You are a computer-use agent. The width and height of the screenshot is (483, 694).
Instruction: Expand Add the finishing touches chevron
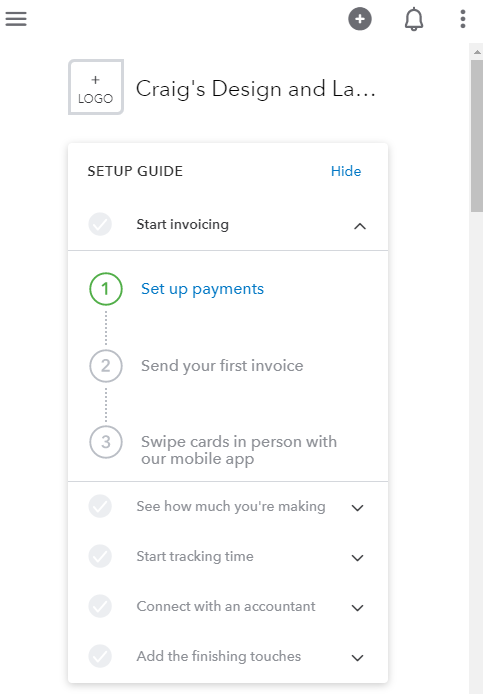357,658
